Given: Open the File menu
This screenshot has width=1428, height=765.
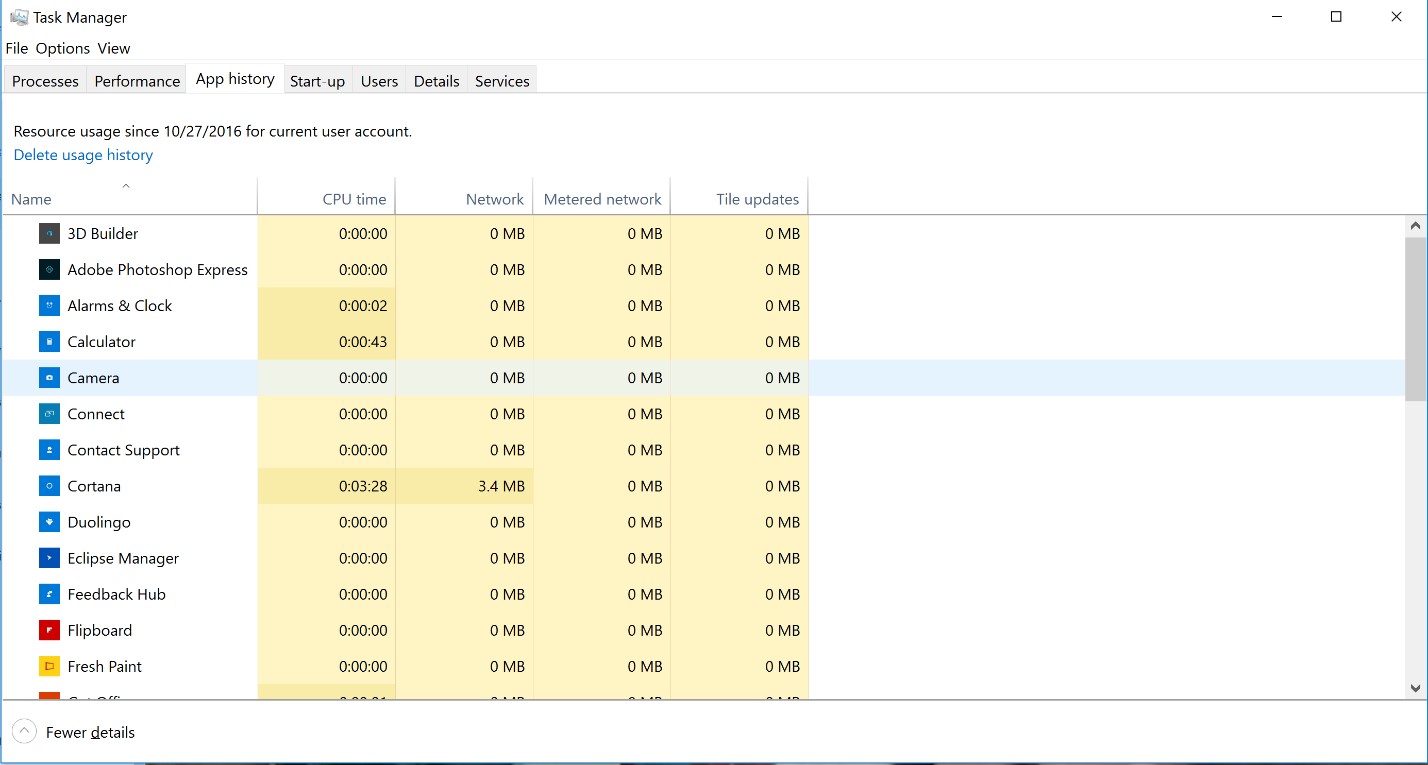Looking at the screenshot, I should pyautogui.click(x=17, y=48).
